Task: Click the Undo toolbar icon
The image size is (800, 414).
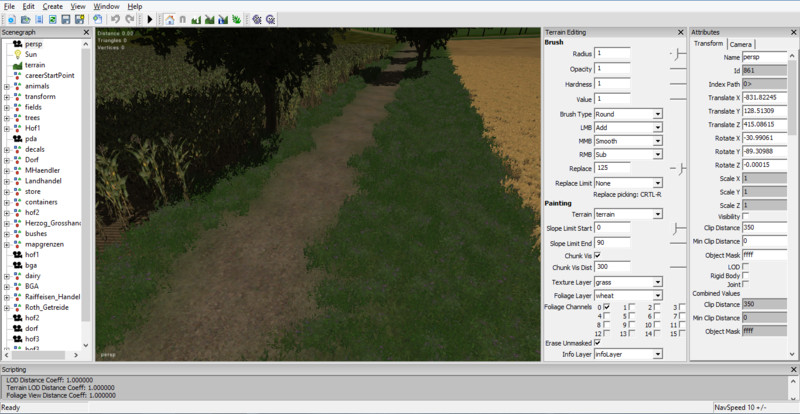Action: pos(115,19)
